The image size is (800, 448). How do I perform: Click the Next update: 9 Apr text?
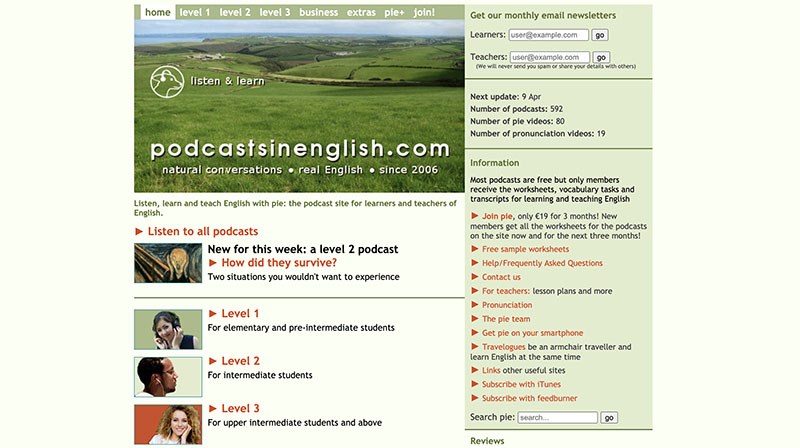pyautogui.click(x=506, y=96)
